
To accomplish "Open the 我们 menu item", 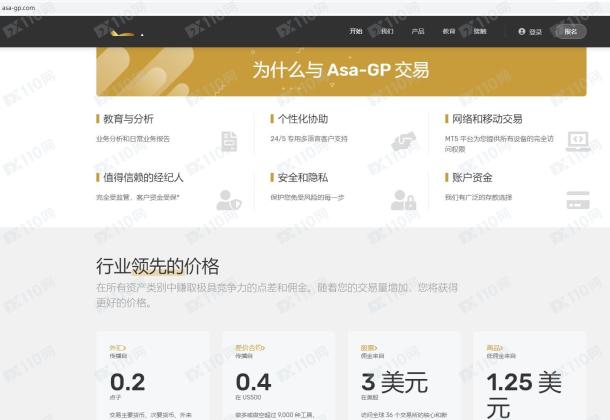I will (x=387, y=31).
